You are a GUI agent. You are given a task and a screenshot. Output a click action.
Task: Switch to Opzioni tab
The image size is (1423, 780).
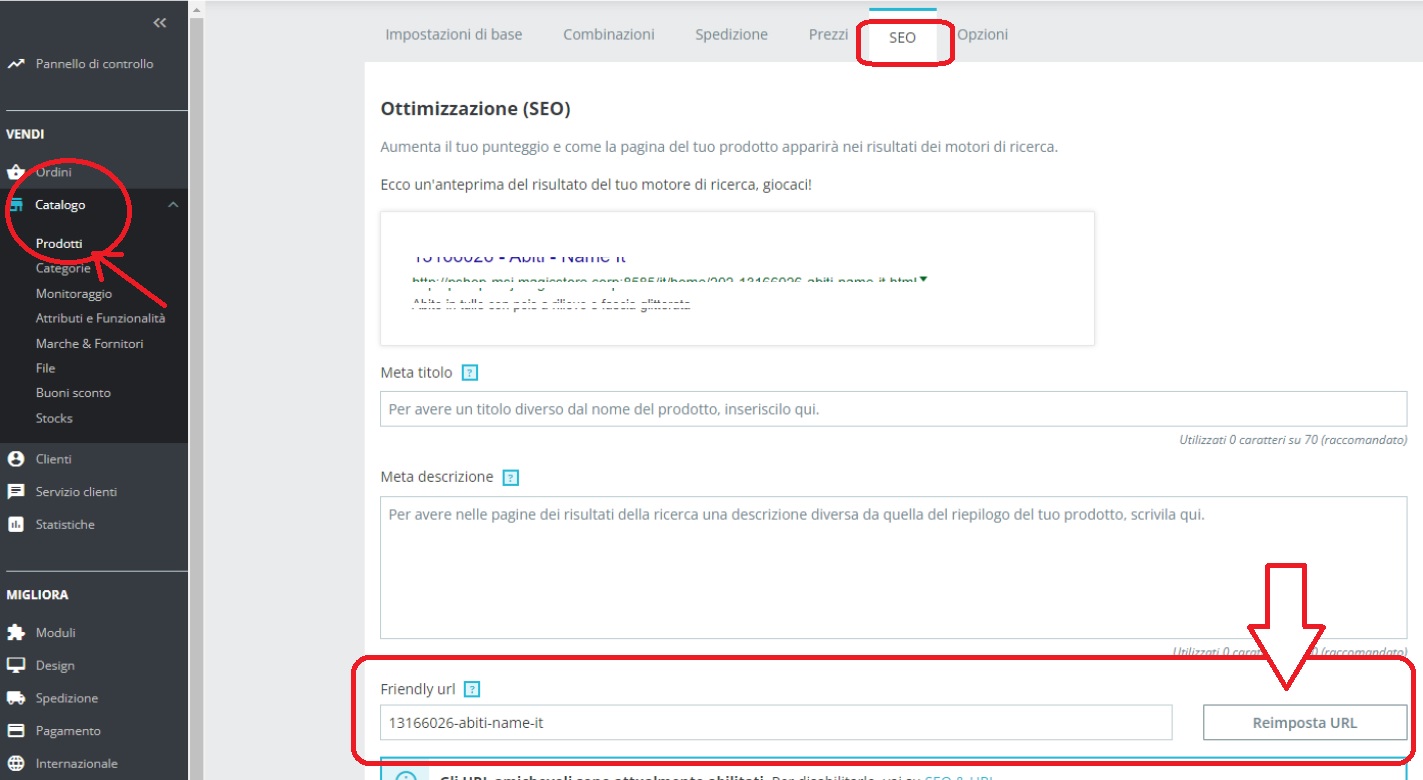(983, 35)
